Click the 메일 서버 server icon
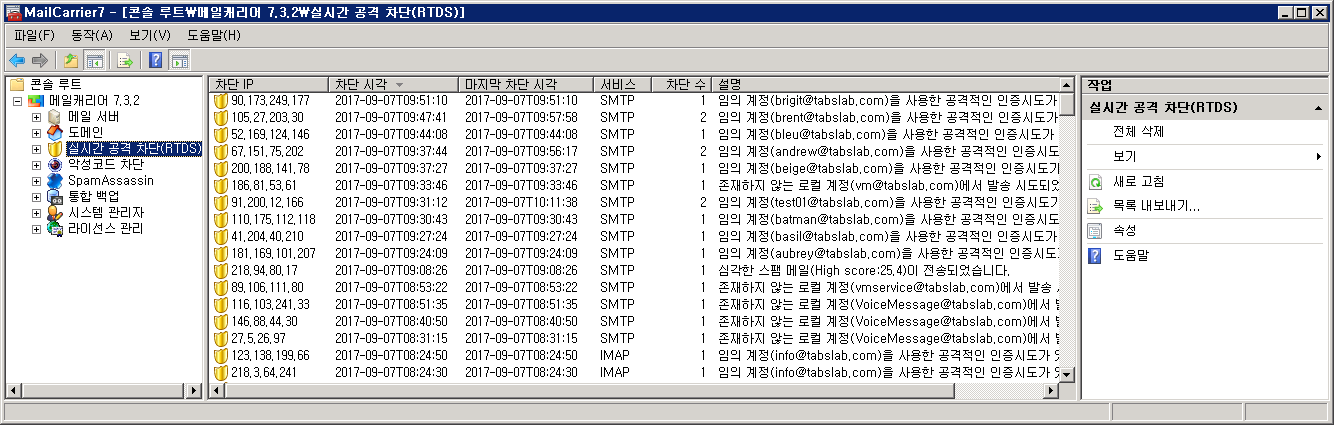 tap(55, 117)
